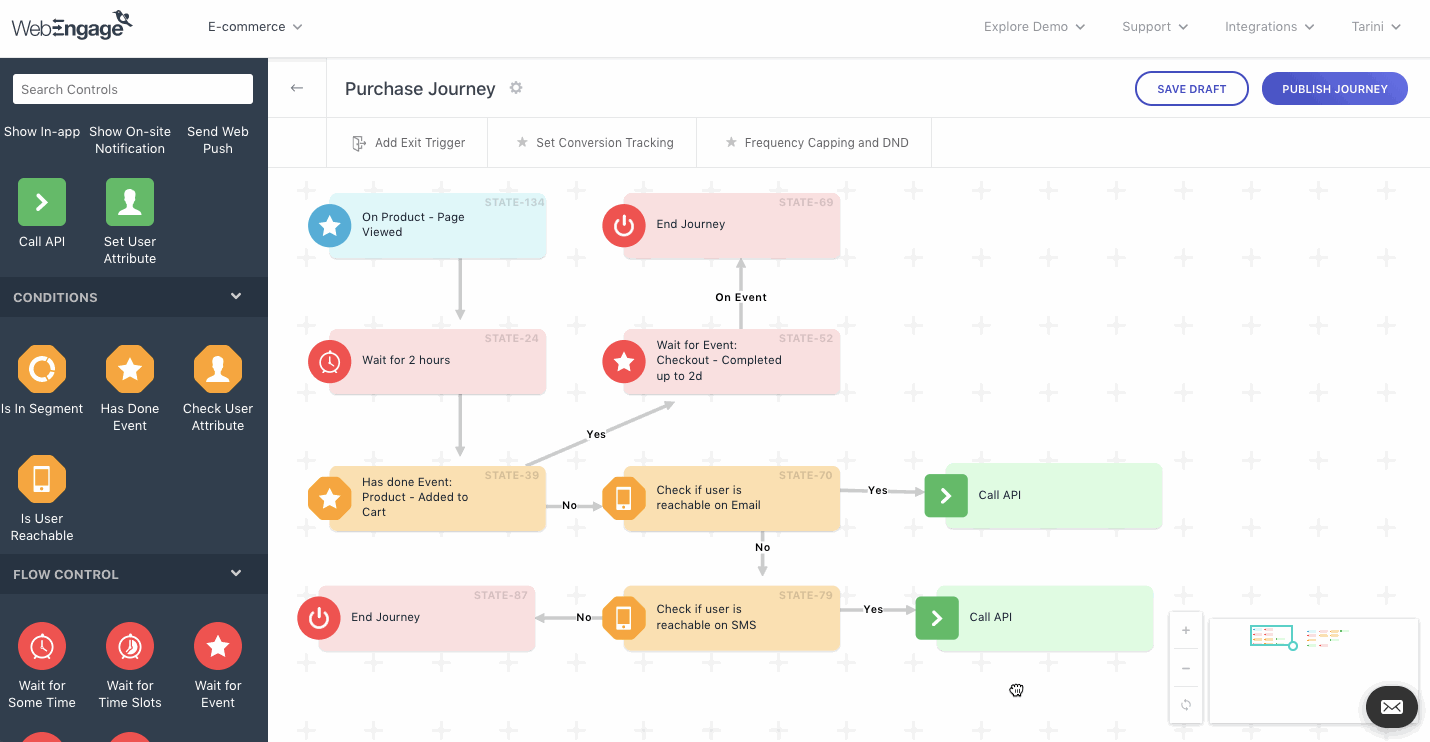Screen dimensions: 1430x742
Task: Select the Set User Attribute control icon
Action: pyautogui.click(x=130, y=202)
